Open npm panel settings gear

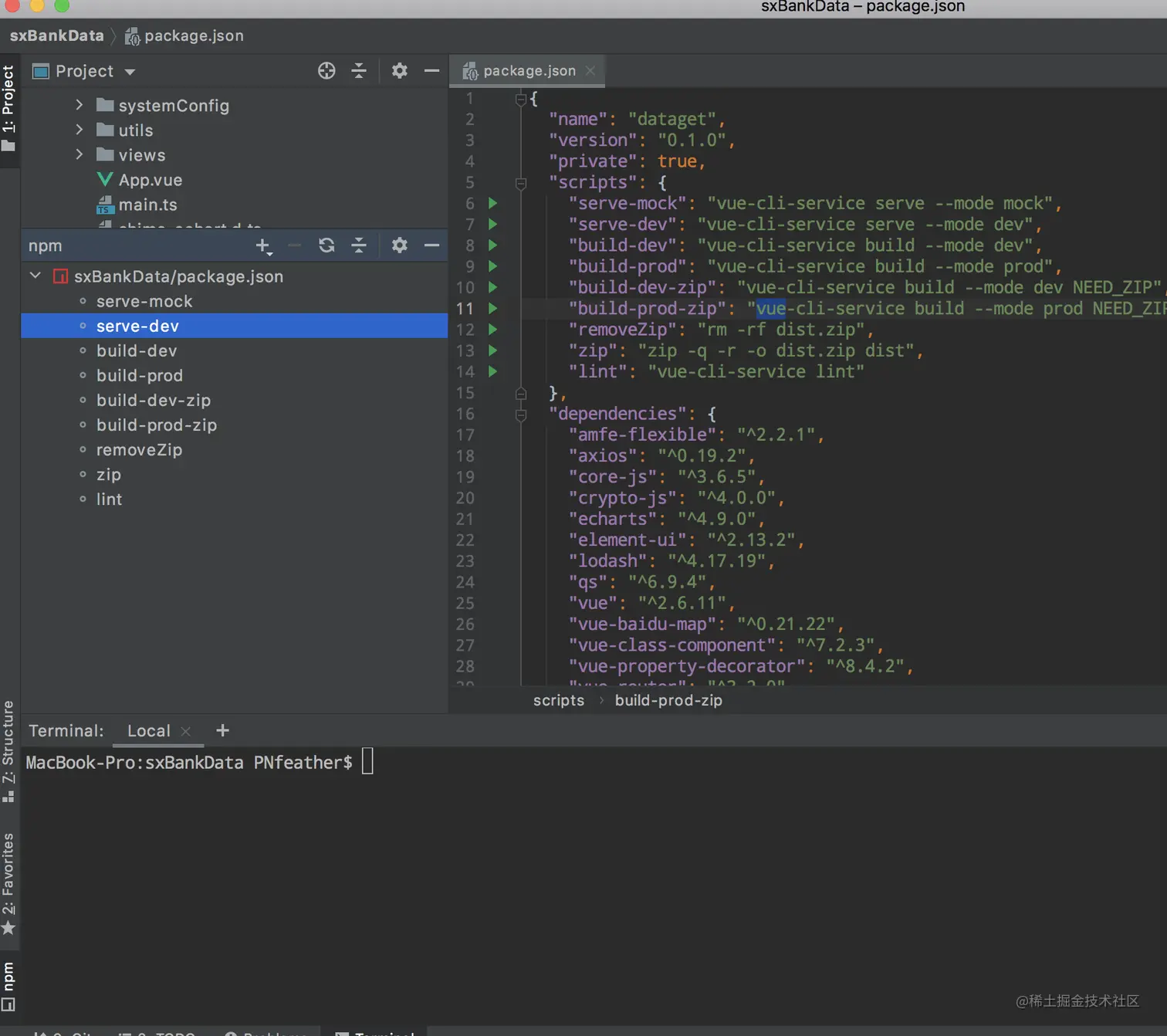coord(399,245)
